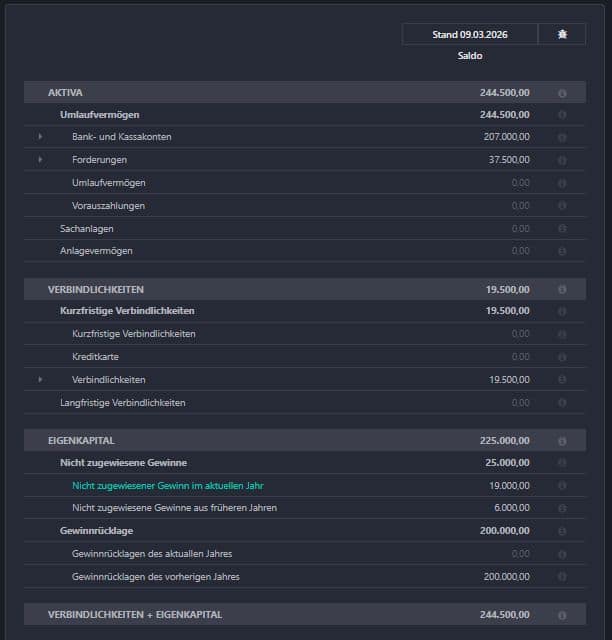This screenshot has width=612, height=640.
Task: Click the round icon on EIGENKAPITAL row
Action: 562,441
